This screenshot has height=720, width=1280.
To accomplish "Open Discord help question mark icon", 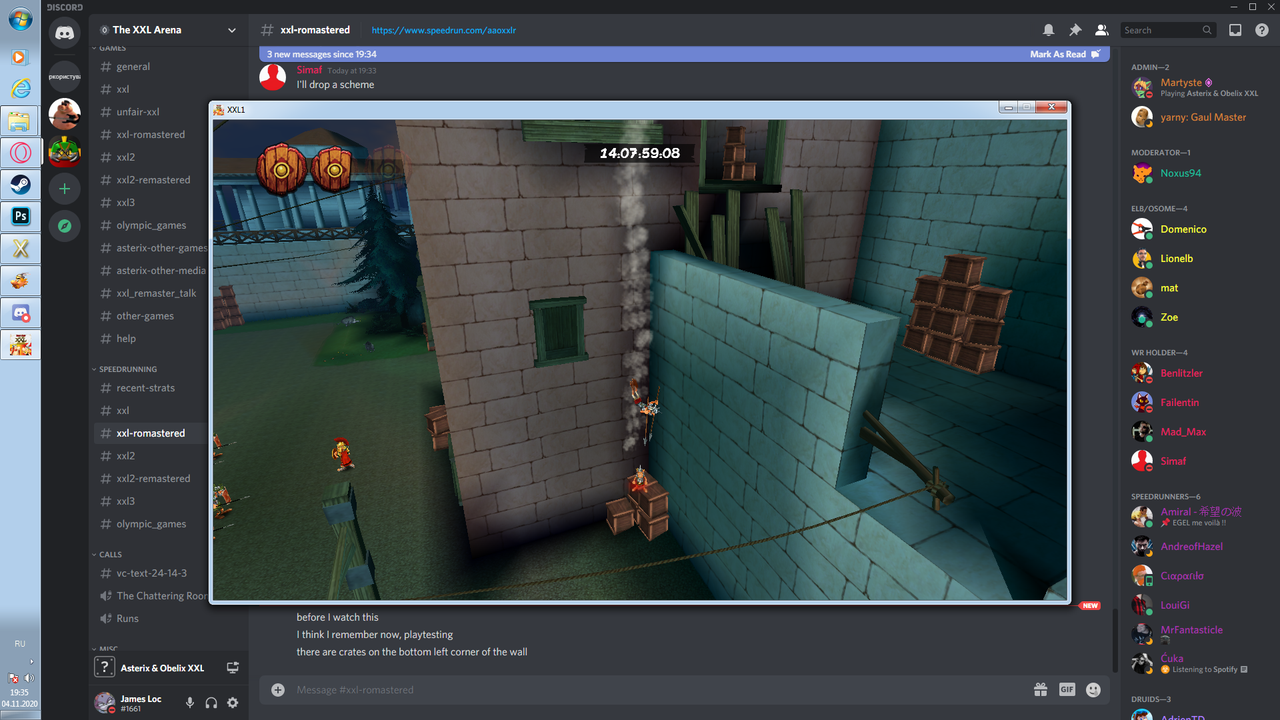I will pyautogui.click(x=1262, y=30).
